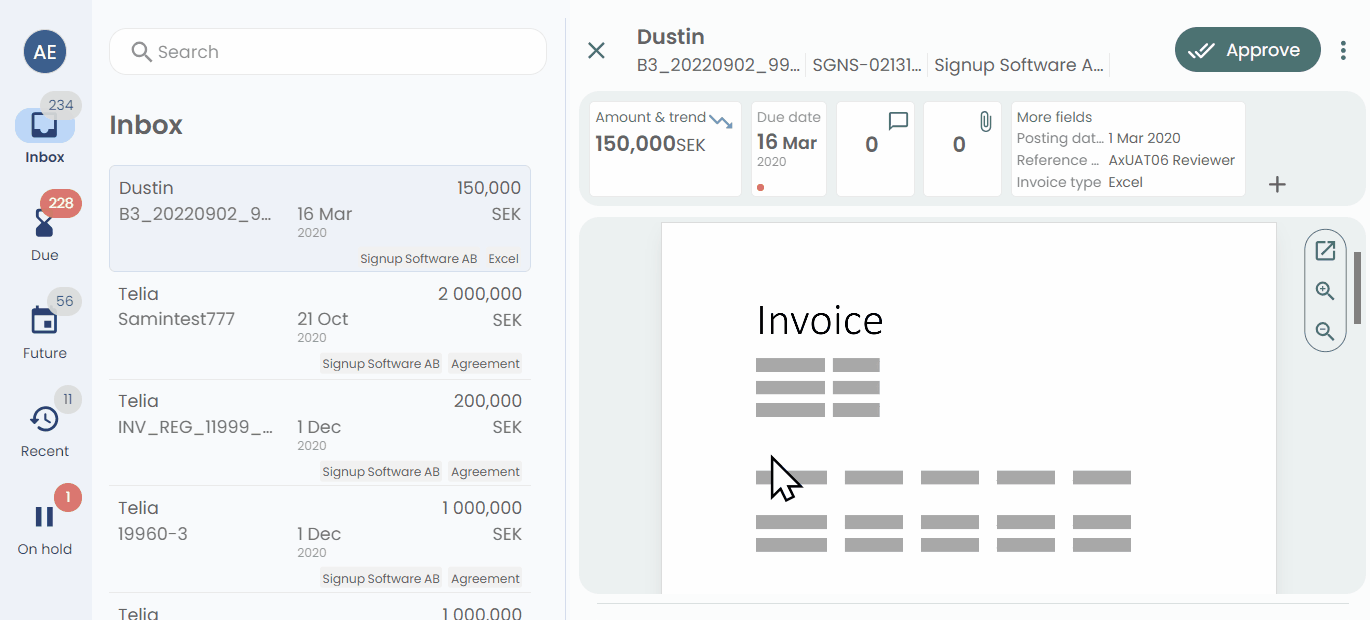Open the AE user avatar
Image resolution: width=1370 pixels, height=620 pixels.
(45, 52)
